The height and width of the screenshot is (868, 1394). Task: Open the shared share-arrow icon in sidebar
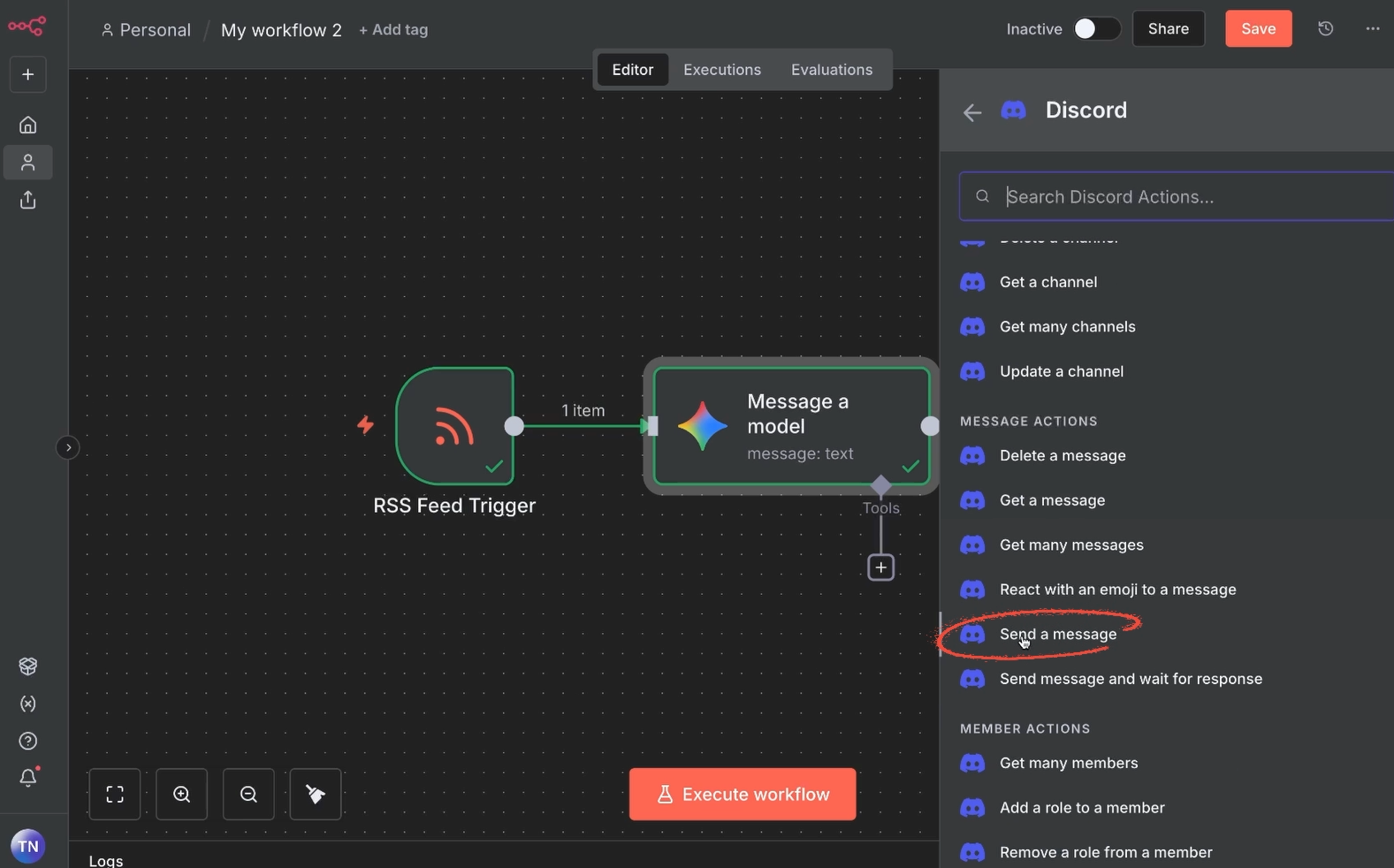[28, 201]
